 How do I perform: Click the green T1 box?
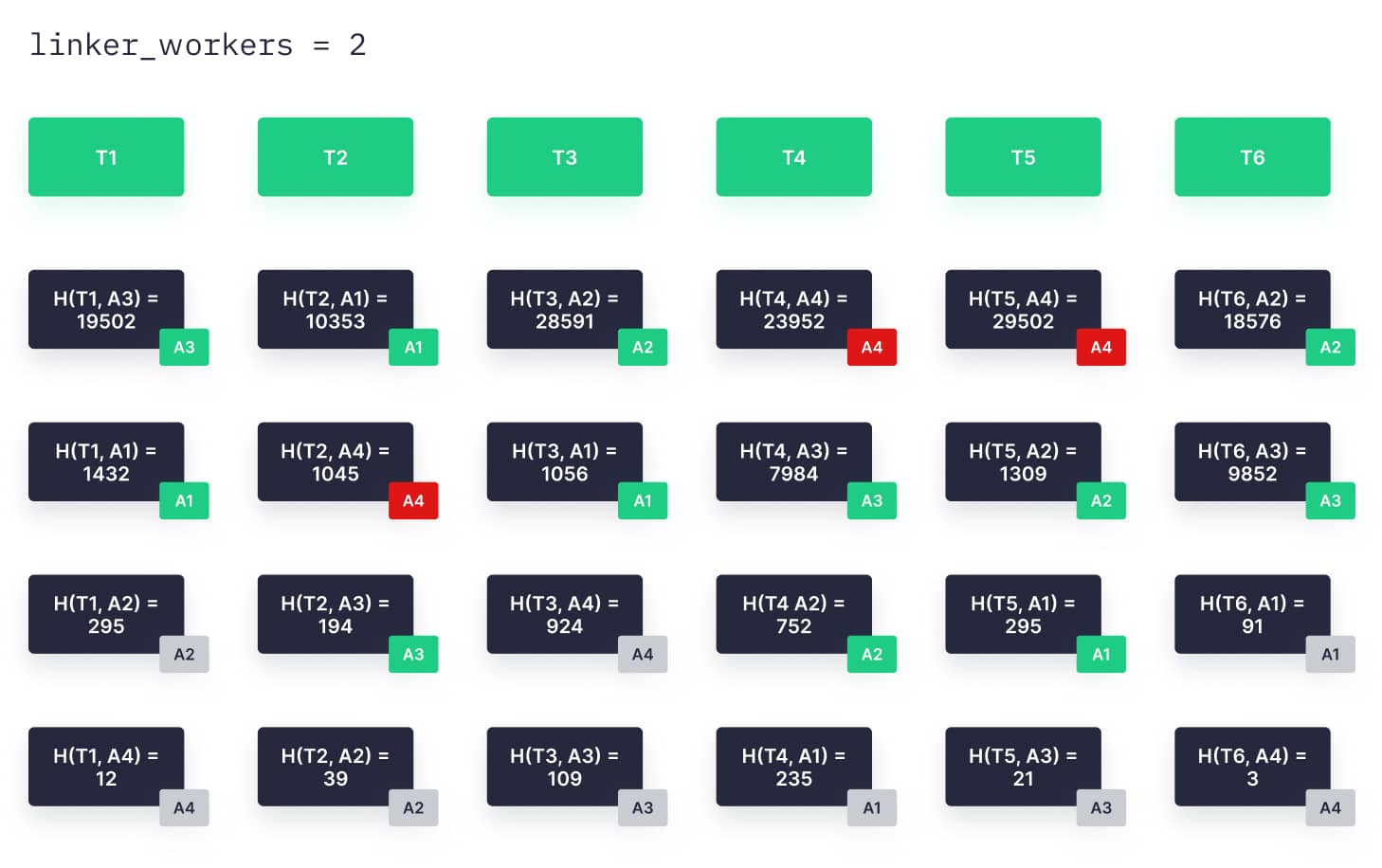click(106, 157)
